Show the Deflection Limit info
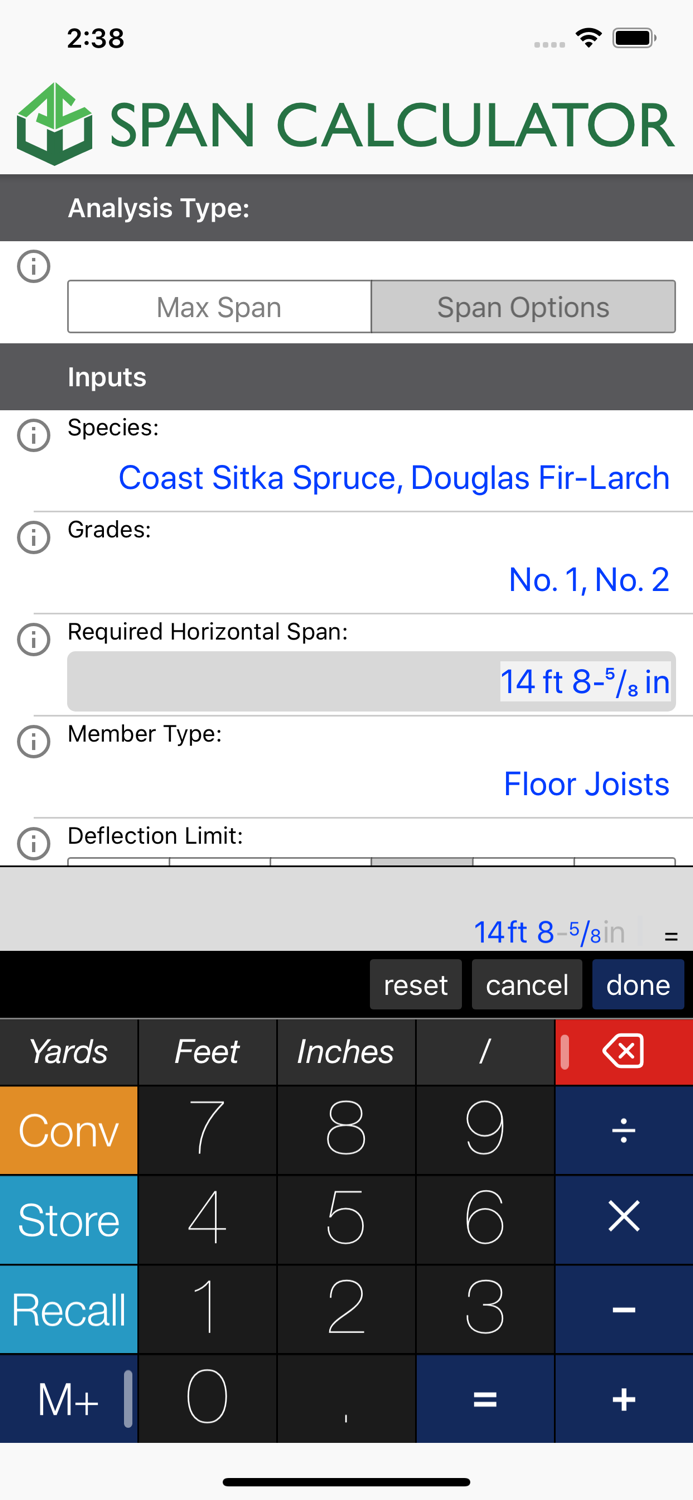 tap(33, 843)
